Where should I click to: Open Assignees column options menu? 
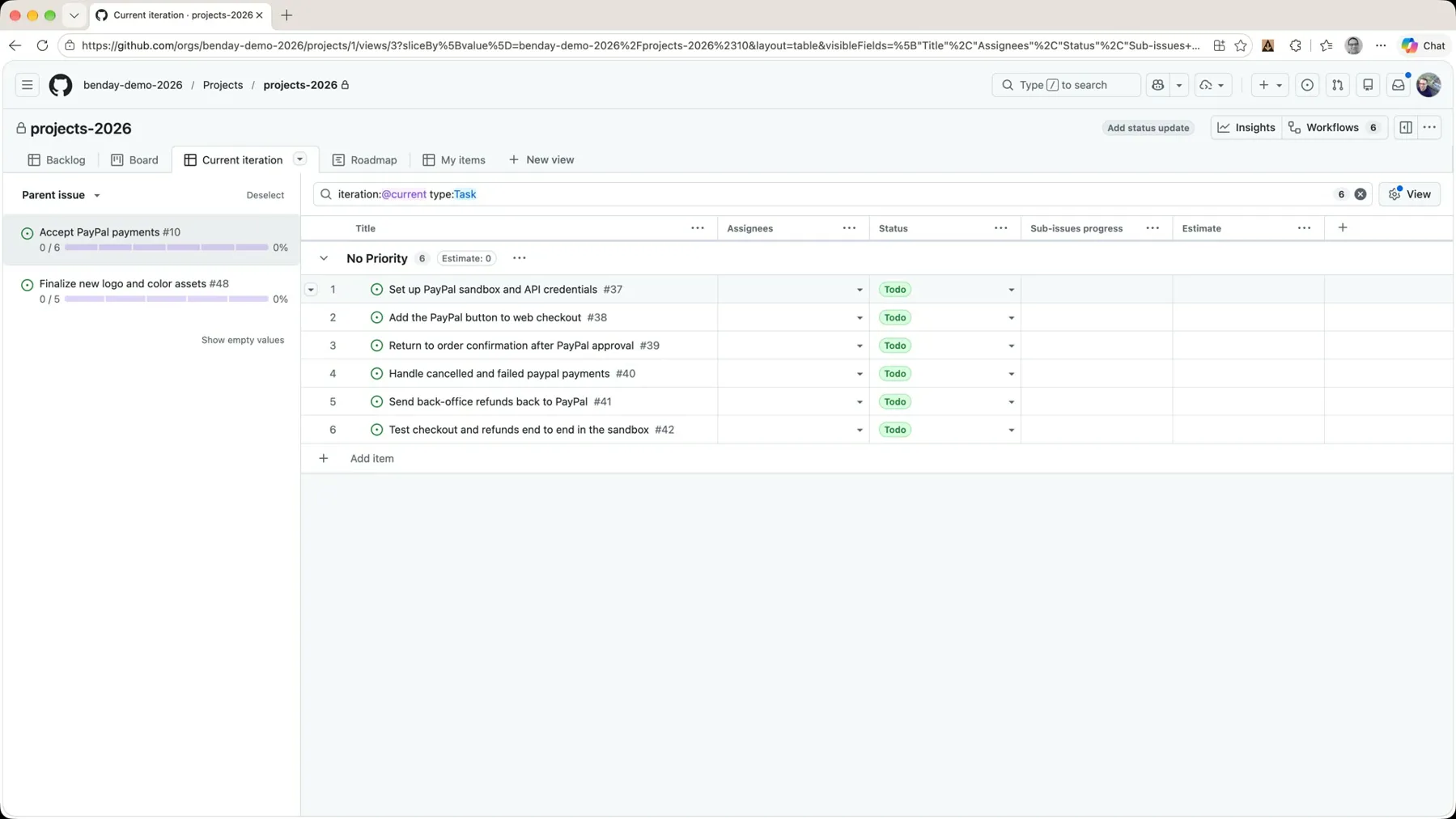(849, 228)
